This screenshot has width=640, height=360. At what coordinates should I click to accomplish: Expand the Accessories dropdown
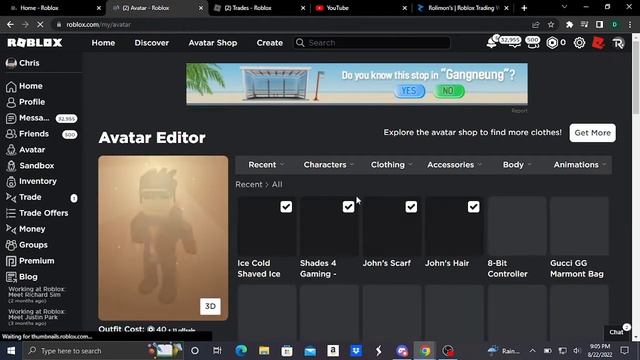(x=454, y=164)
